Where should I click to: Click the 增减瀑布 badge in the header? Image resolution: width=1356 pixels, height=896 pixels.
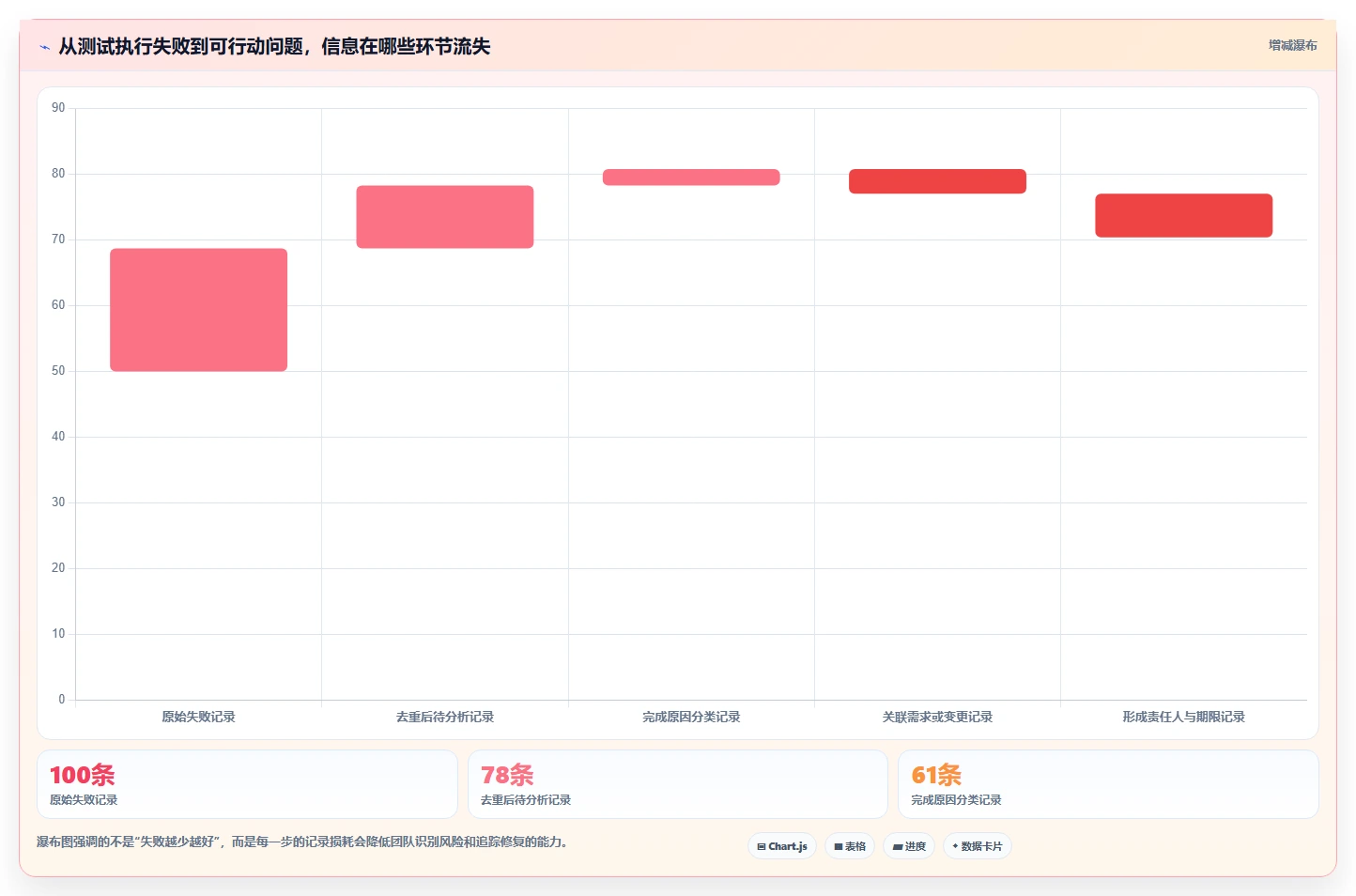pos(1292,45)
